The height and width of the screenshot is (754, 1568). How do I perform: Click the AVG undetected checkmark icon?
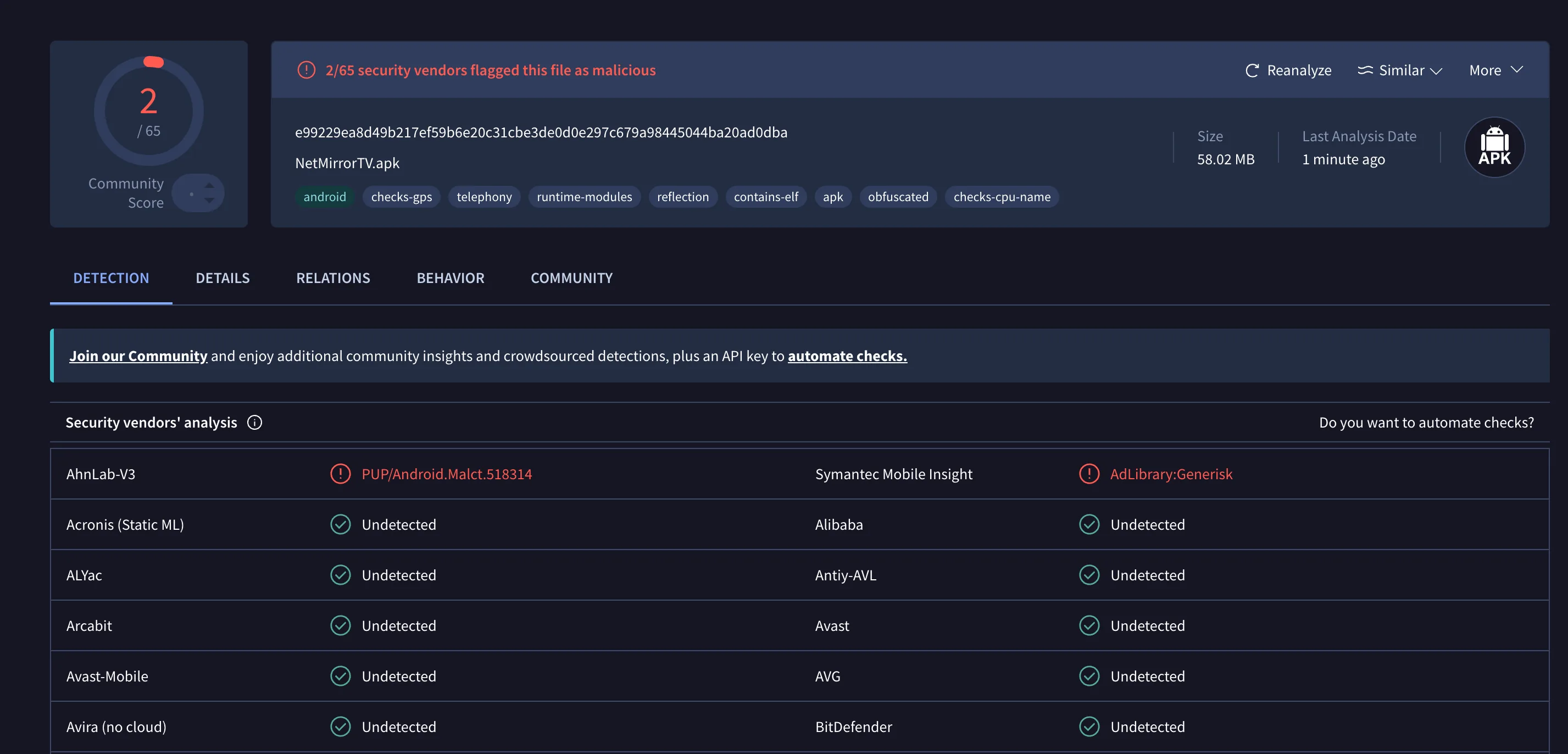[1089, 675]
